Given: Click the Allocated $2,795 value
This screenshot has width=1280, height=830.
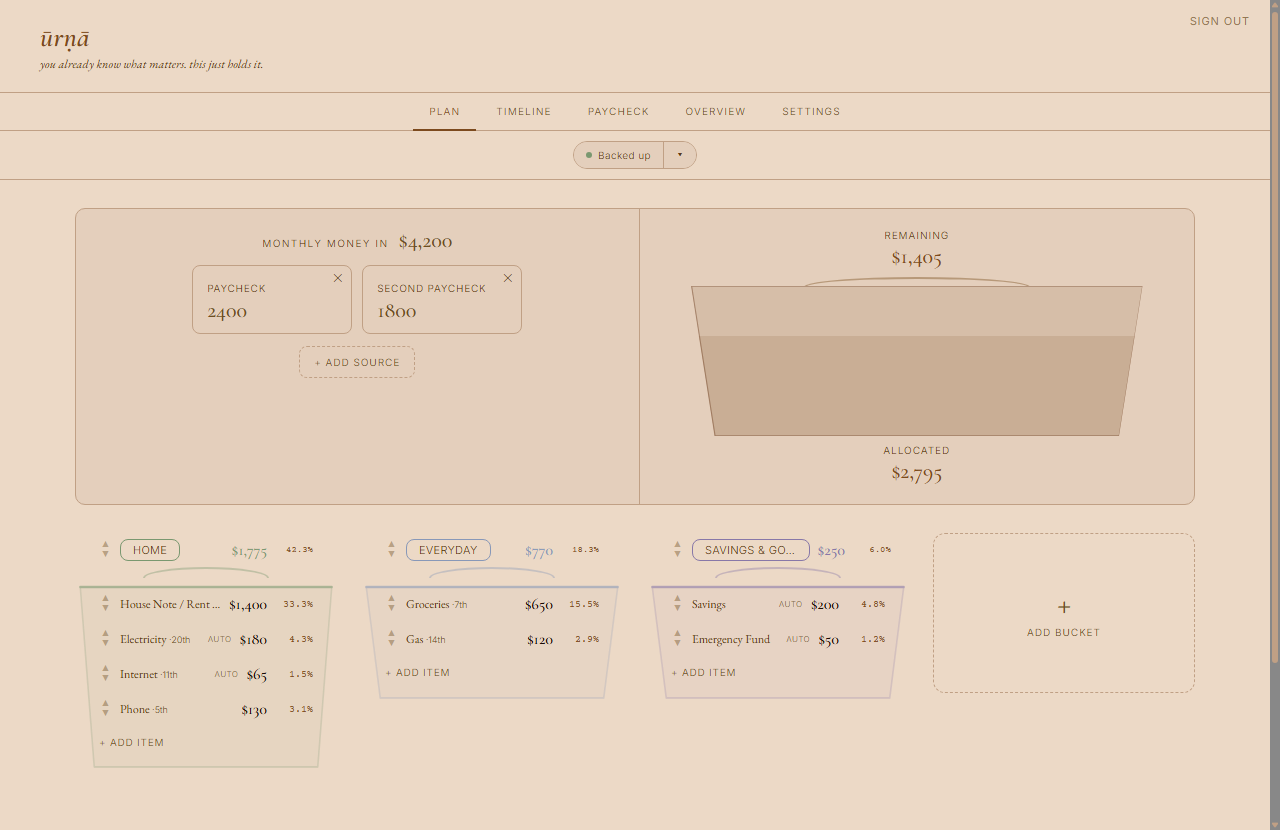Looking at the screenshot, I should (x=917, y=473).
